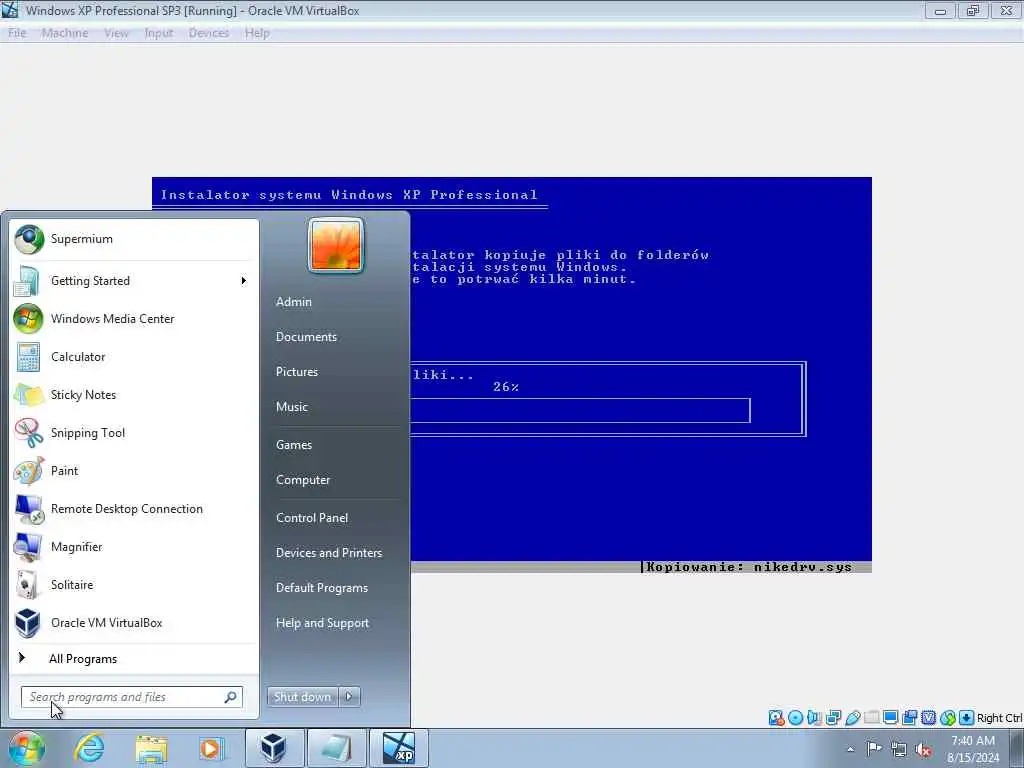Open Default Programs

coord(322,588)
